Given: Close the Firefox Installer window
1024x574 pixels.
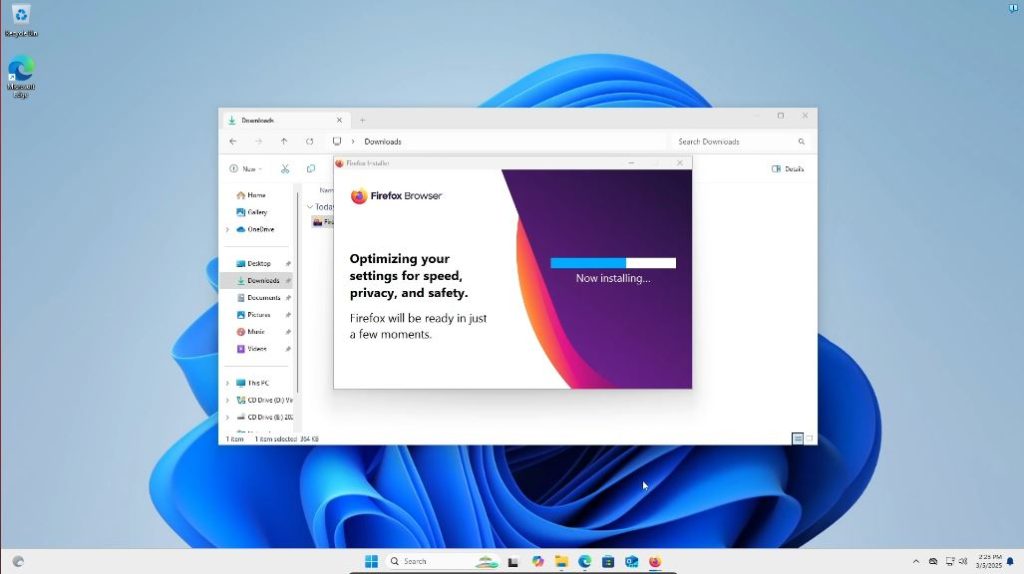Looking at the screenshot, I should point(680,163).
